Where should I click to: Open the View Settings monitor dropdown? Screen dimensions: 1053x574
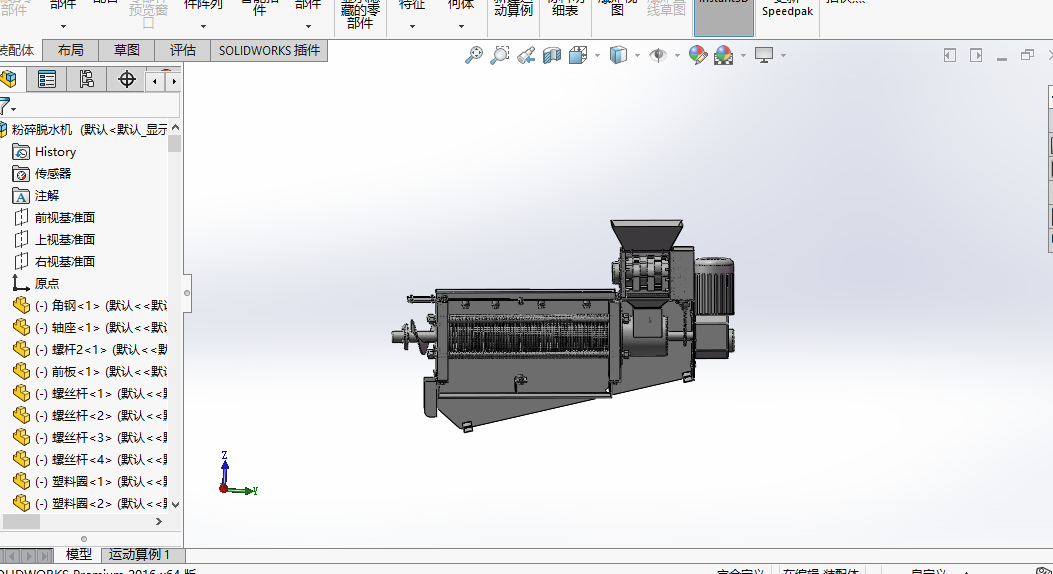768,56
